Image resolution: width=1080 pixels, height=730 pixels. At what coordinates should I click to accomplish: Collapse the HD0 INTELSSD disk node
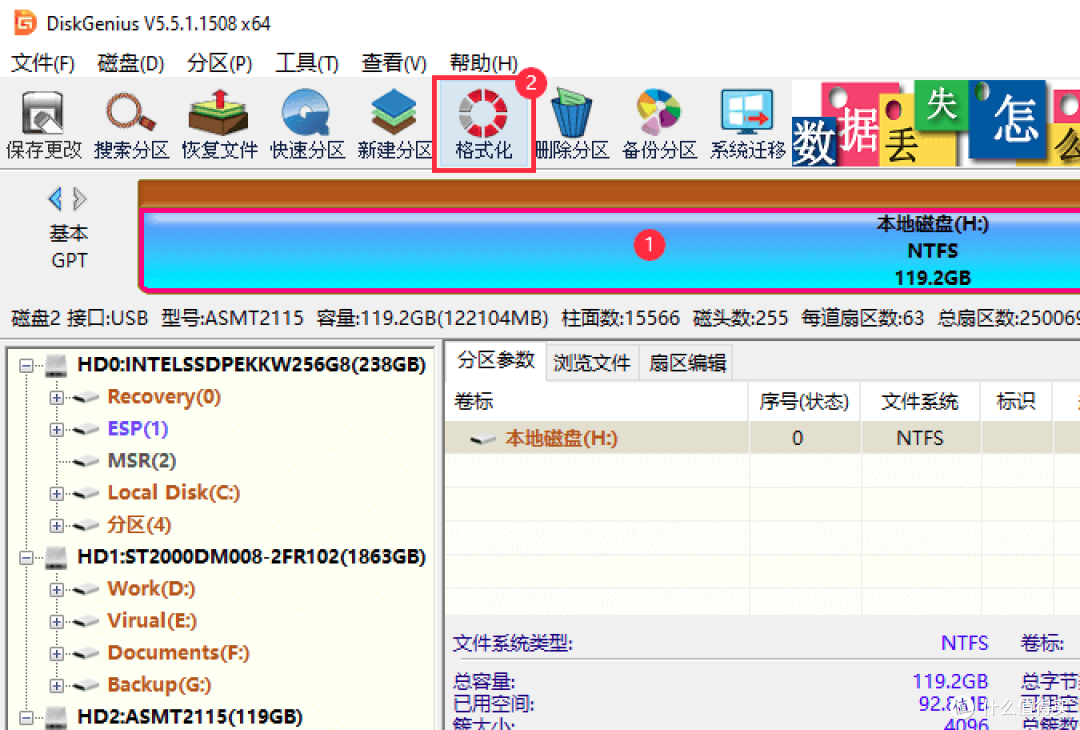[x=26, y=366]
